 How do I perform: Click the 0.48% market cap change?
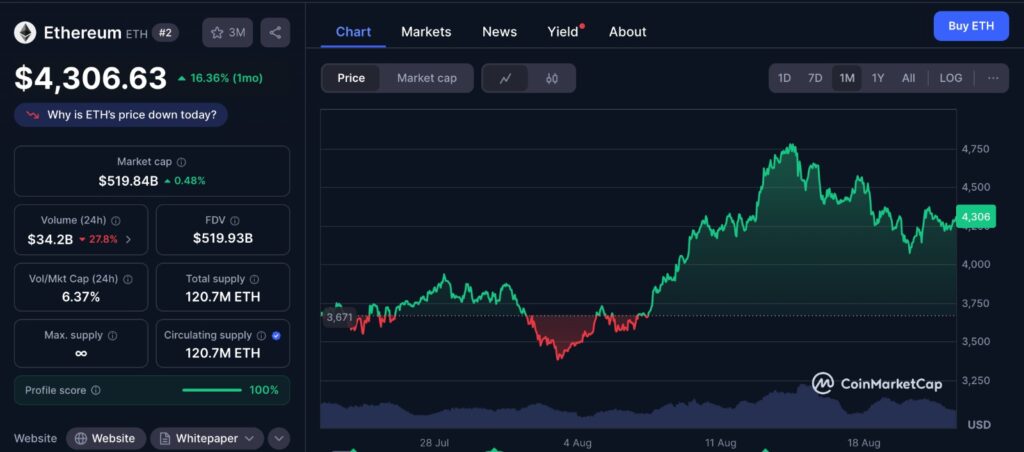point(184,181)
